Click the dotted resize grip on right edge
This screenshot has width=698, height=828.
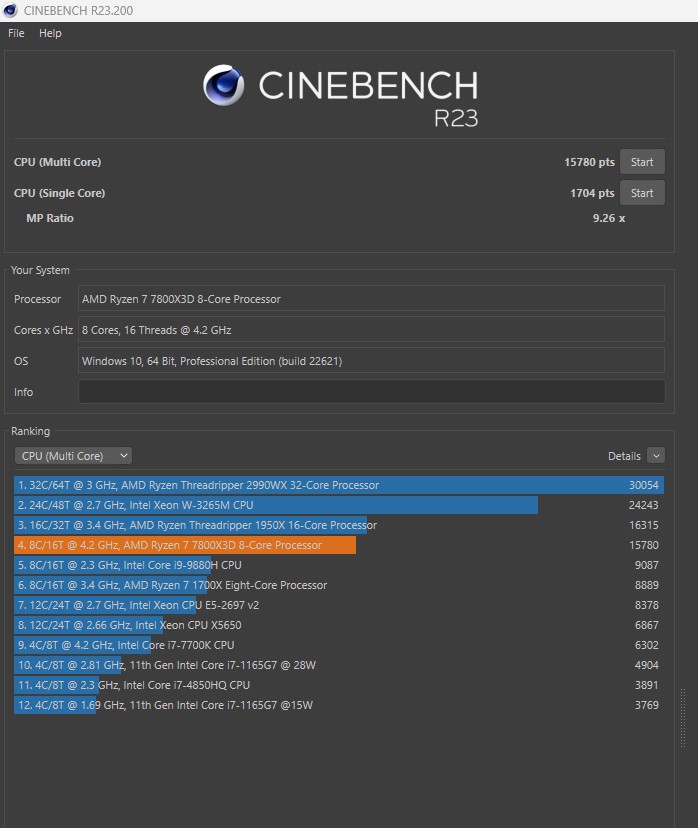[x=683, y=718]
